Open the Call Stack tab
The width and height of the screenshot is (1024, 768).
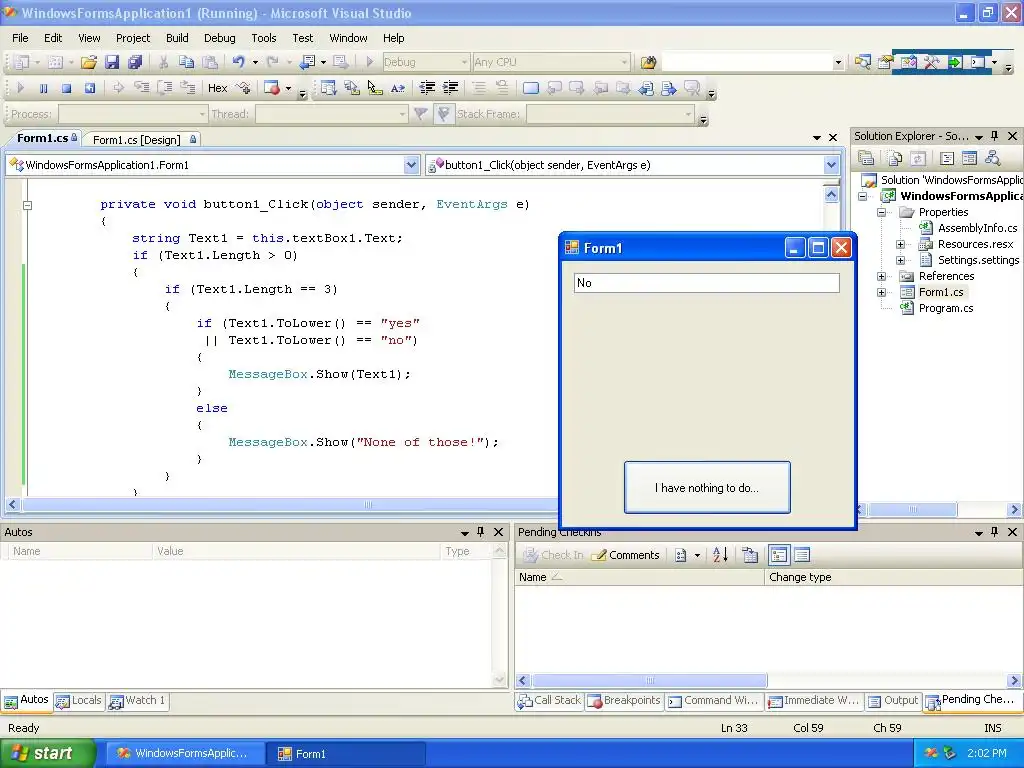[x=549, y=701]
